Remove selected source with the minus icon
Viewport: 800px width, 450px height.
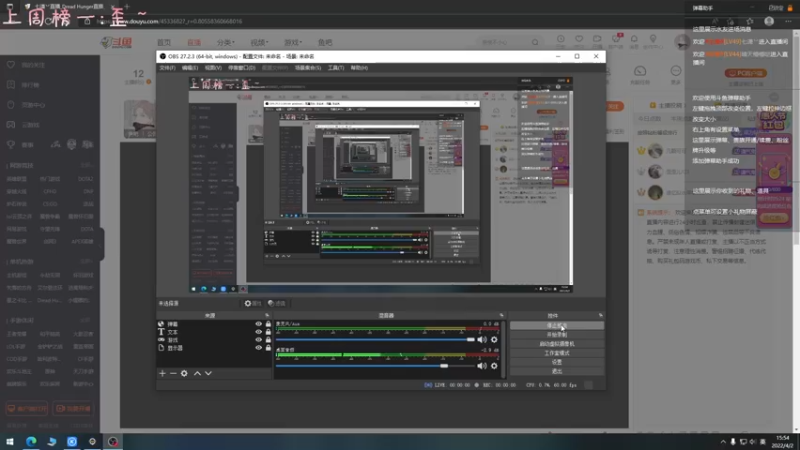point(173,373)
